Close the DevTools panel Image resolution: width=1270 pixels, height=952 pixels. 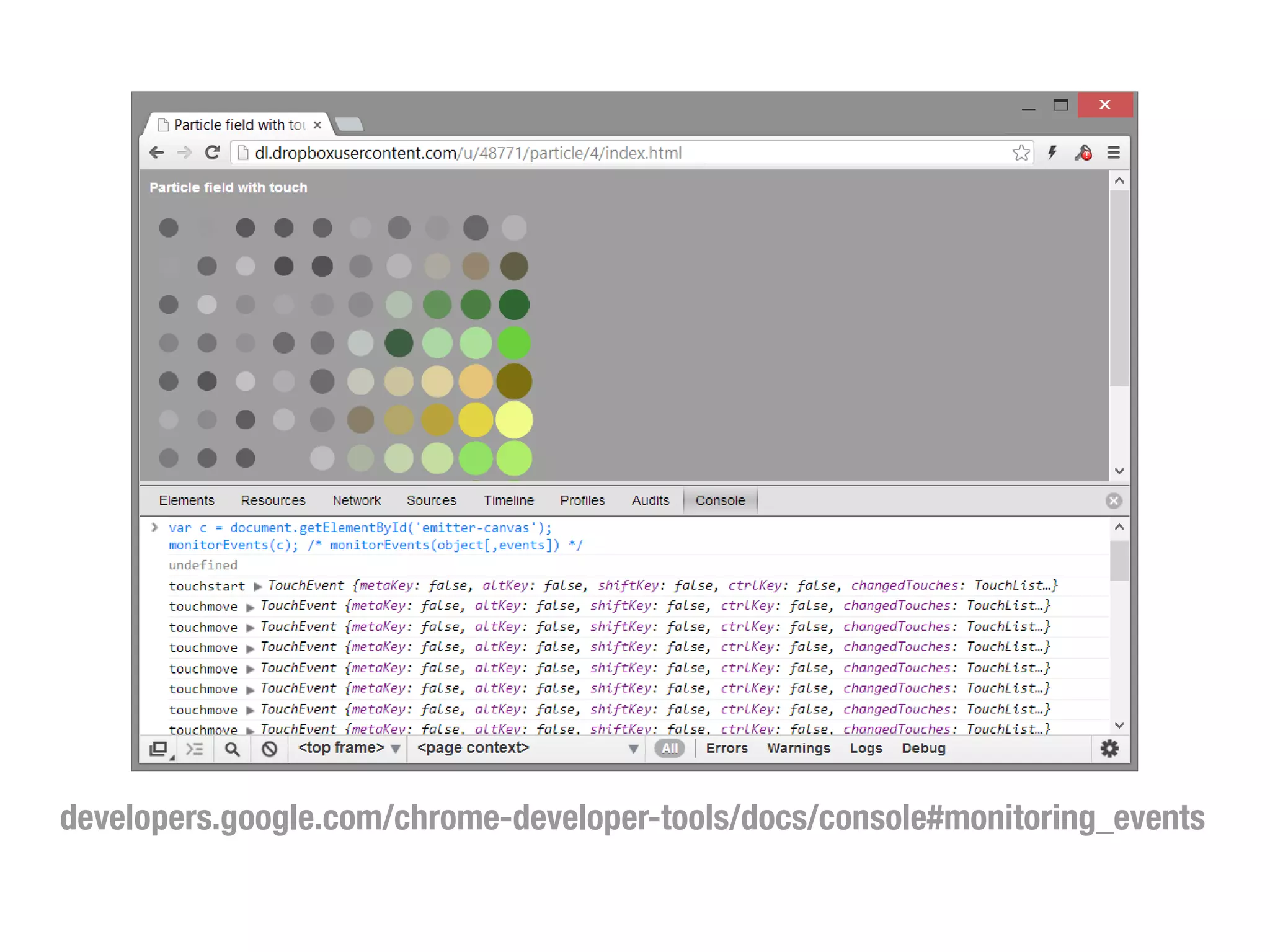click(1114, 500)
